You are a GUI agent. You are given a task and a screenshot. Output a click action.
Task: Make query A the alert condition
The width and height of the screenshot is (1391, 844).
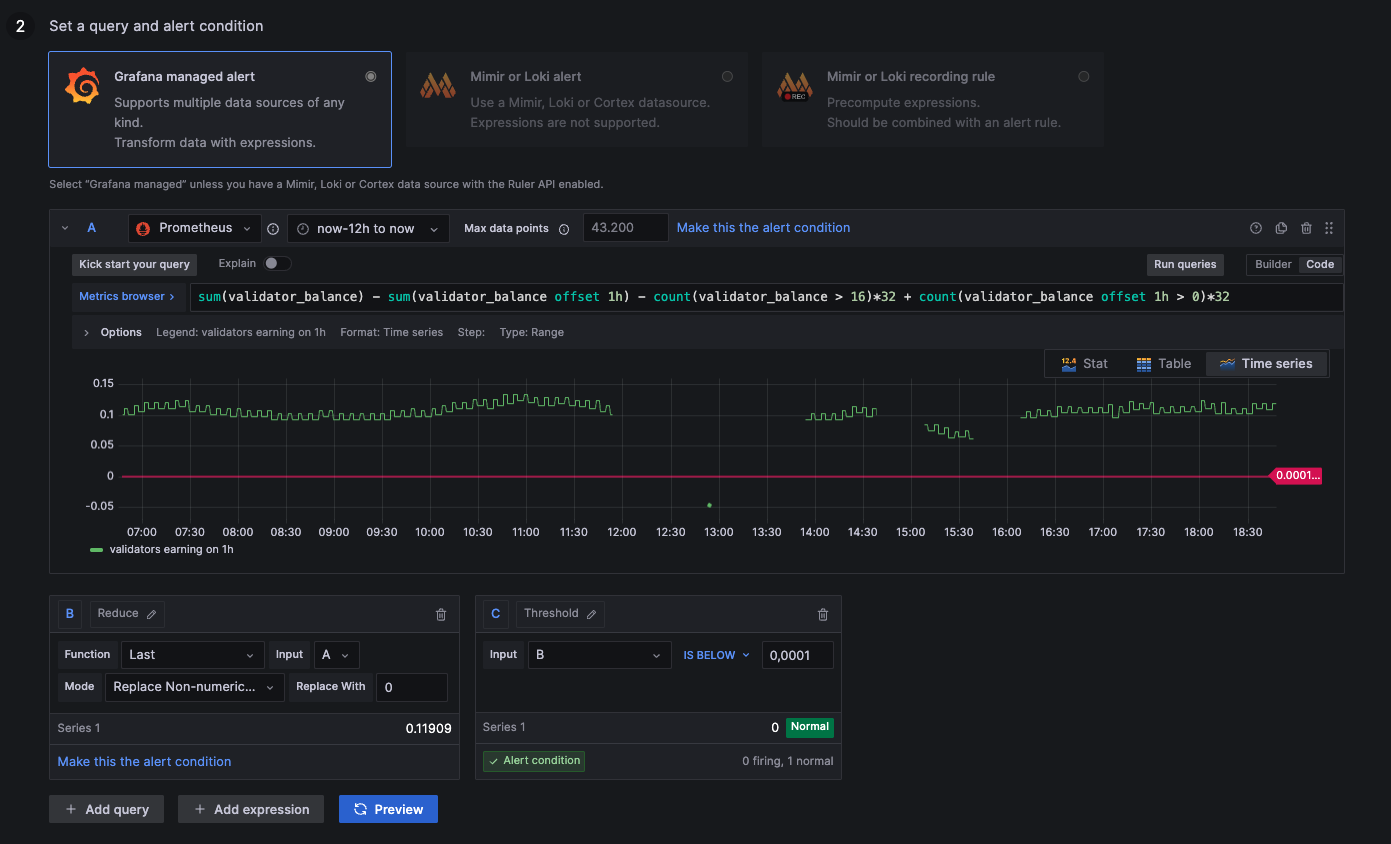[x=763, y=228]
